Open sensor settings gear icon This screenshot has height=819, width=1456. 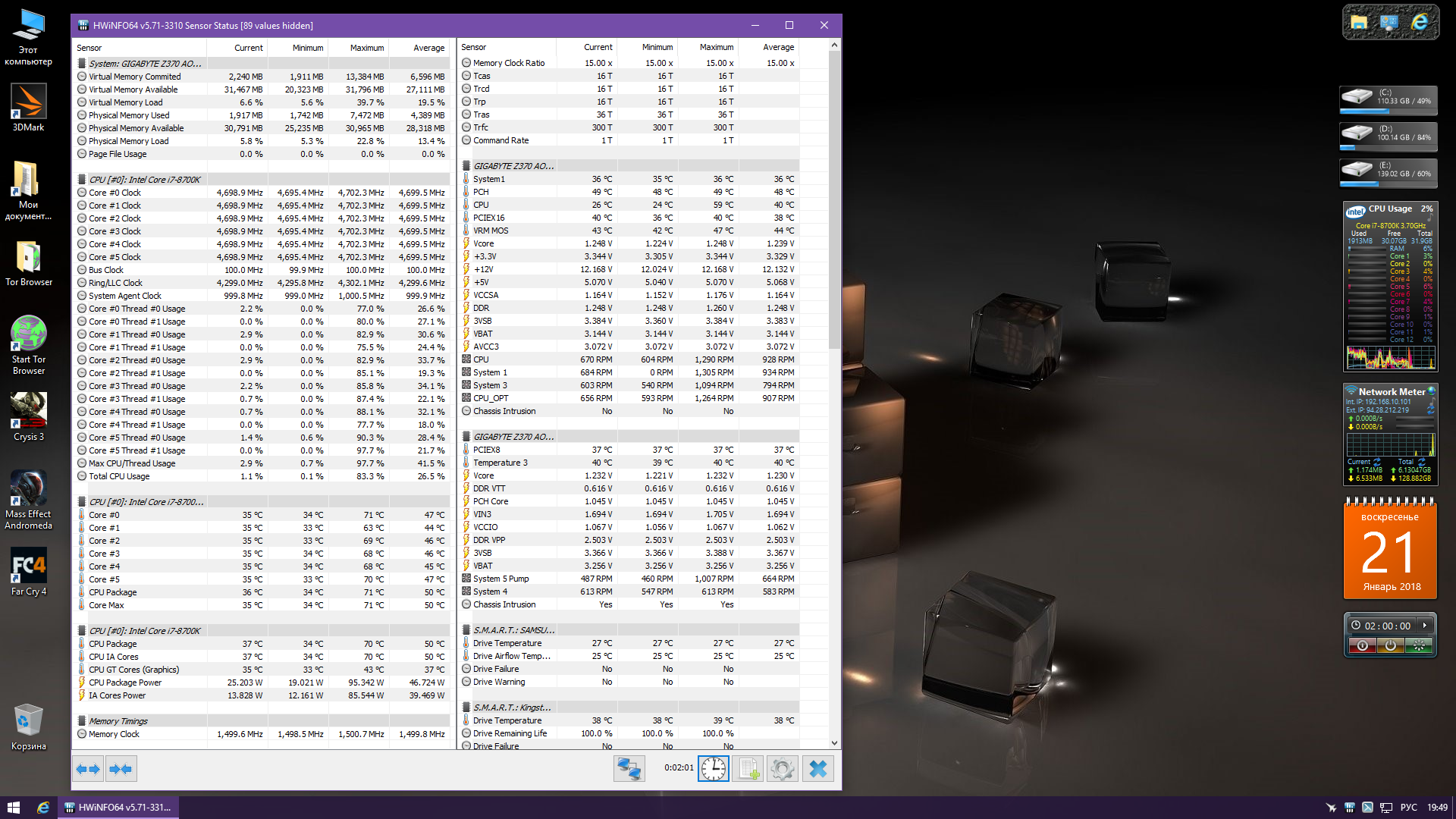click(x=782, y=768)
